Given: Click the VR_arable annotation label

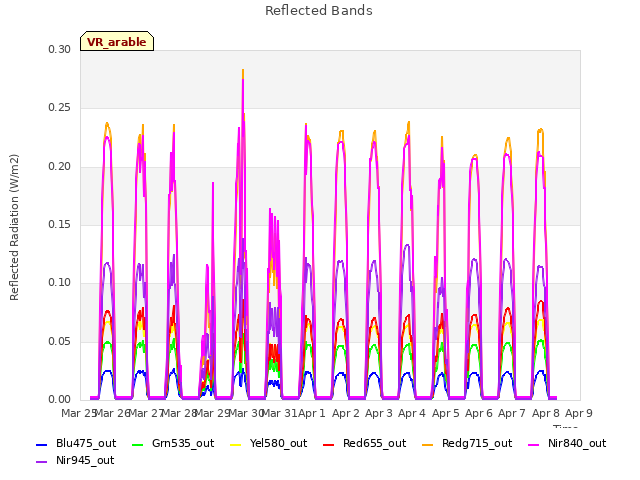Looking at the screenshot, I should coord(117,41).
